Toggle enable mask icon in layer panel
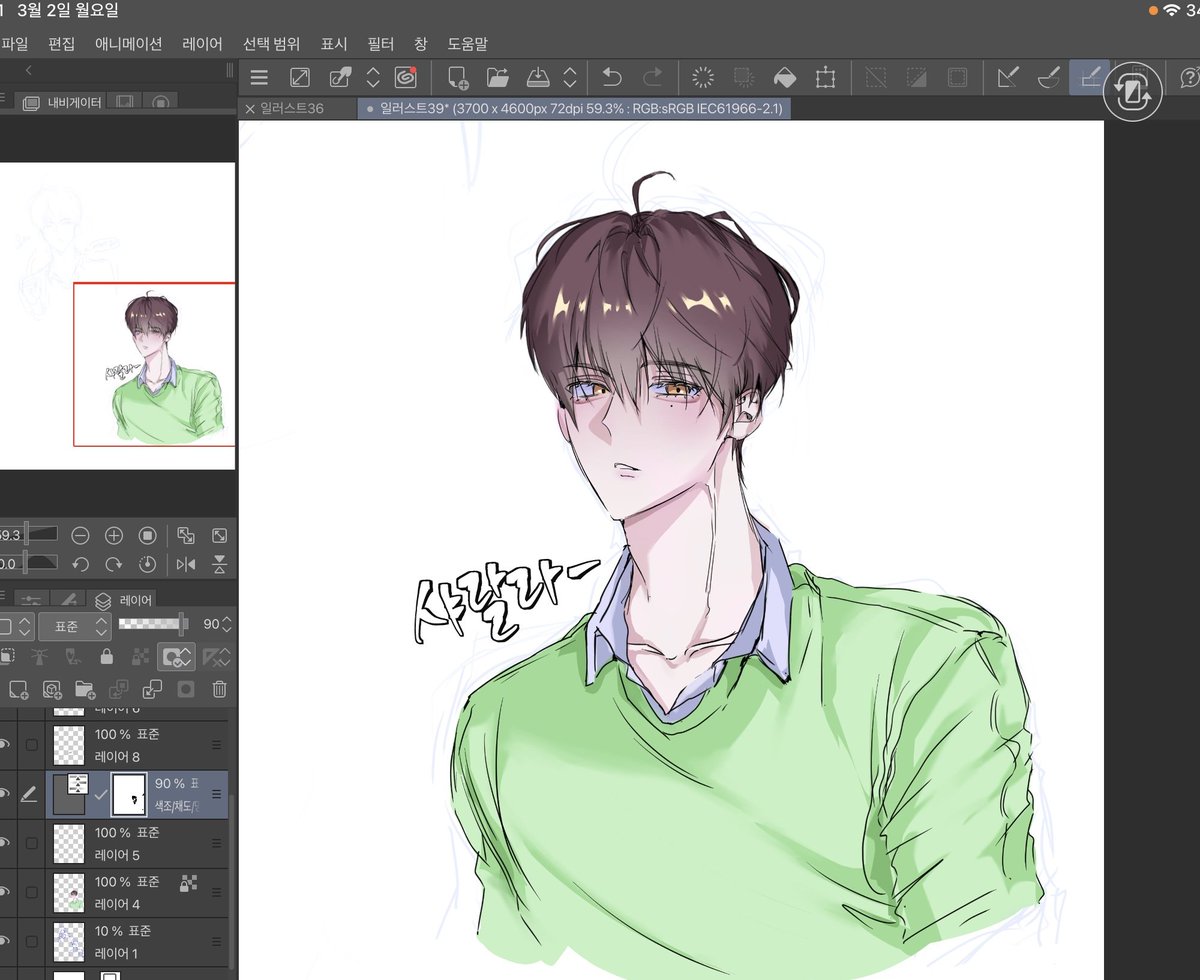 tap(175, 658)
